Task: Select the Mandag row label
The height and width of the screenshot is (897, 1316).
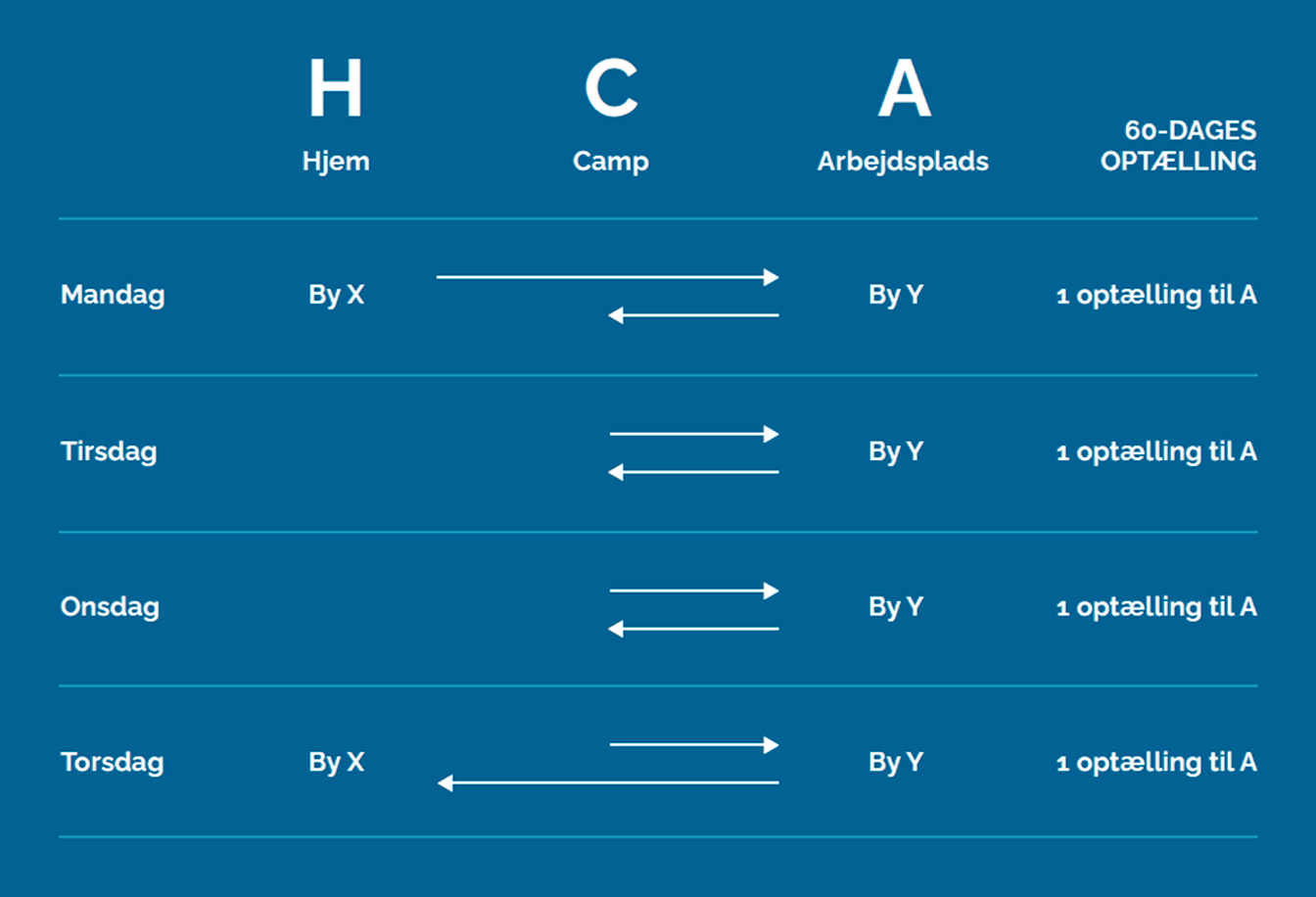Action: (113, 295)
